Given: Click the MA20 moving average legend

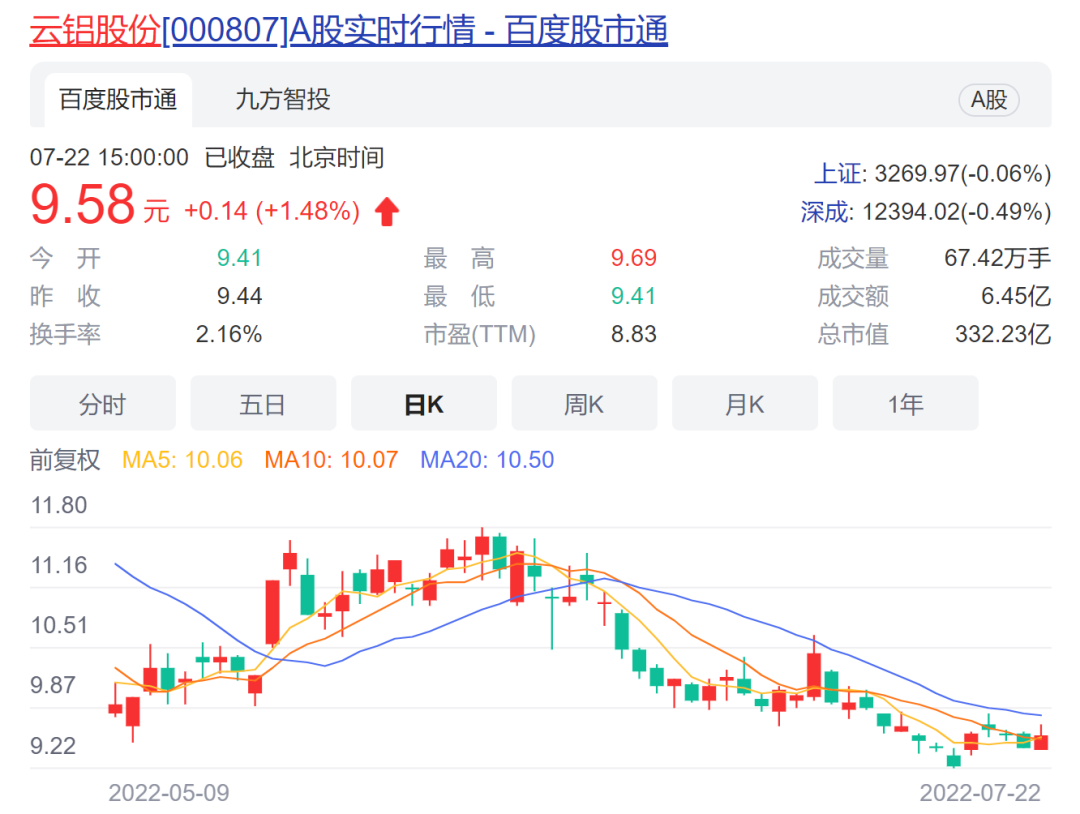Looking at the screenshot, I should coord(487,460).
